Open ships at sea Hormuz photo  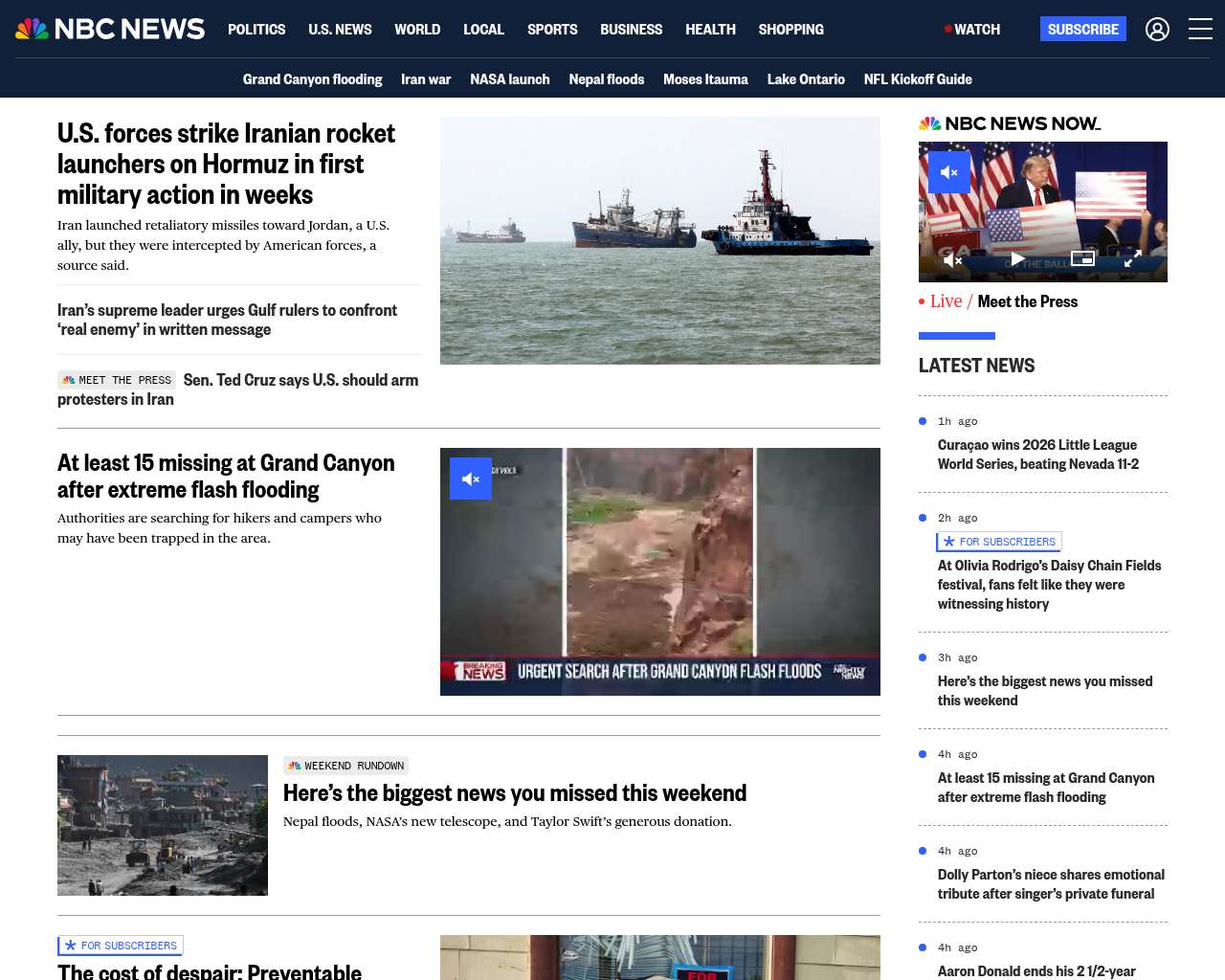(660, 240)
